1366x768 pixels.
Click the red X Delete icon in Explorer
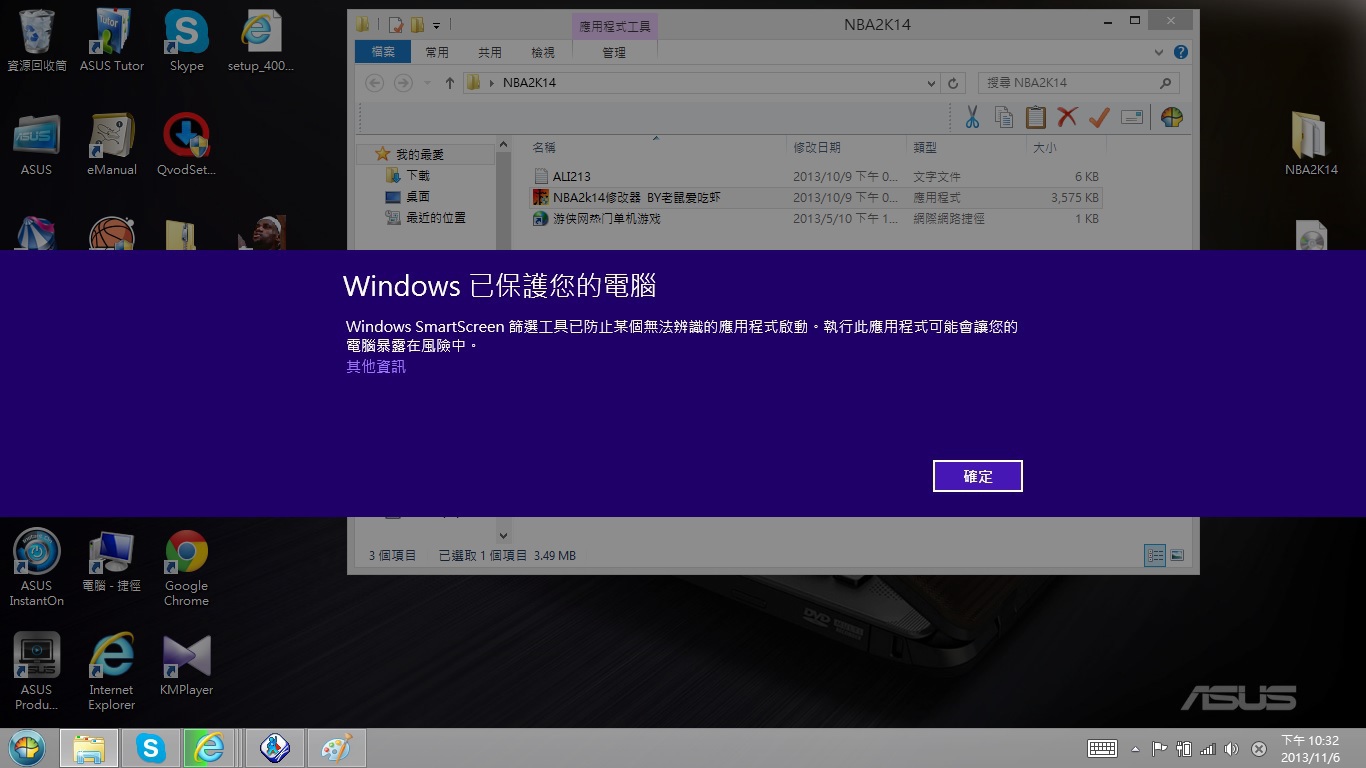(1067, 117)
